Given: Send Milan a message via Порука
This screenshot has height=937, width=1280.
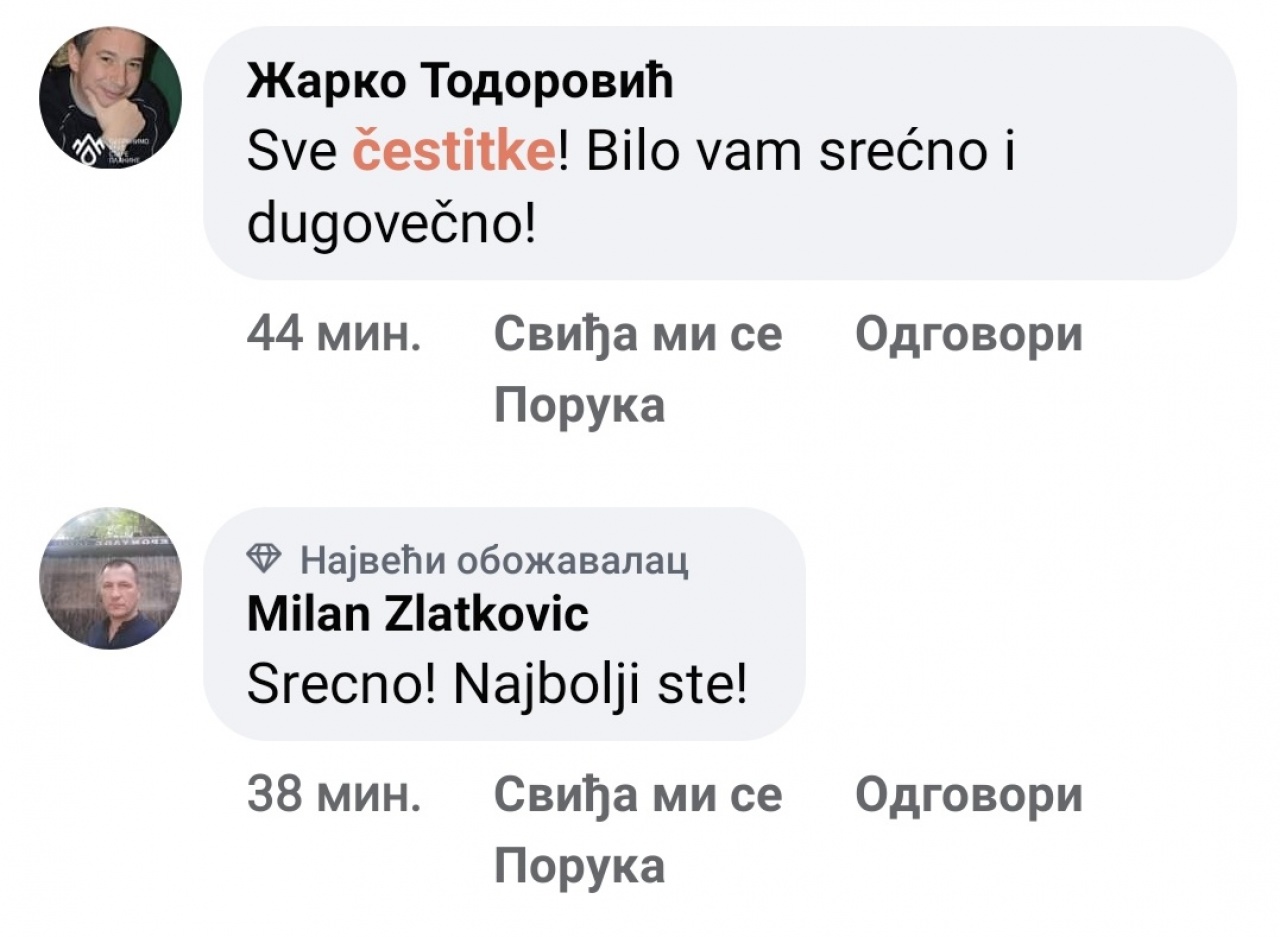Looking at the screenshot, I should point(580,865).
